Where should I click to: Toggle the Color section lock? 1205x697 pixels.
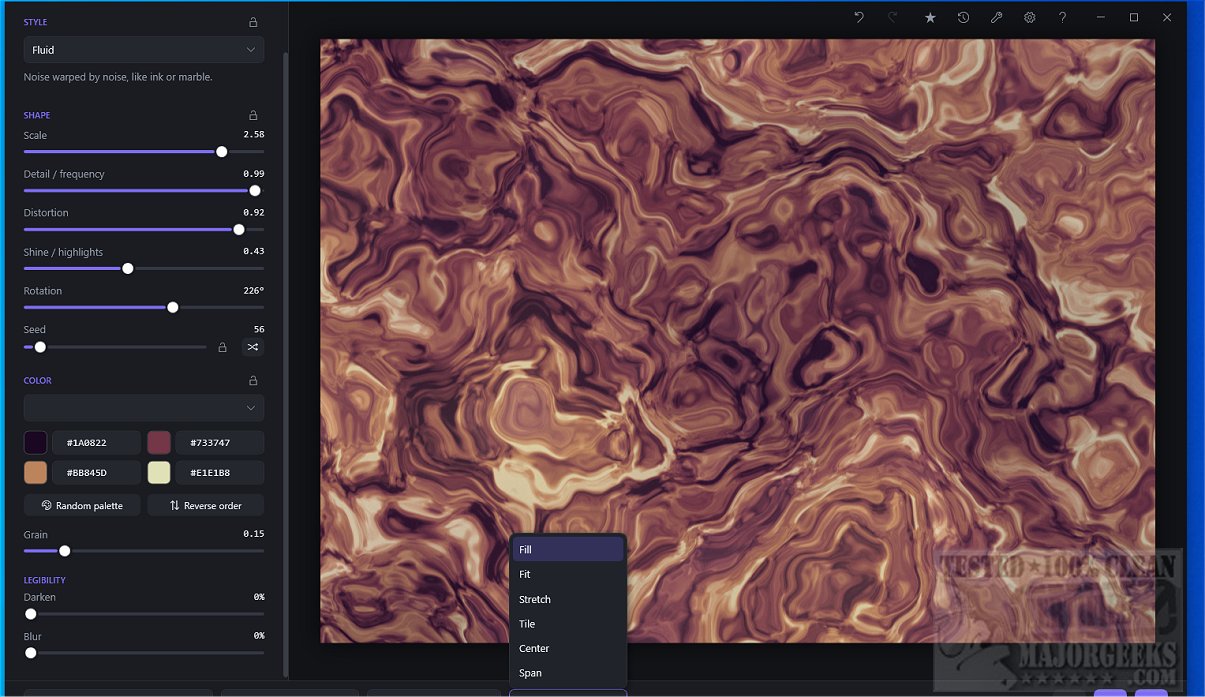pyautogui.click(x=253, y=380)
